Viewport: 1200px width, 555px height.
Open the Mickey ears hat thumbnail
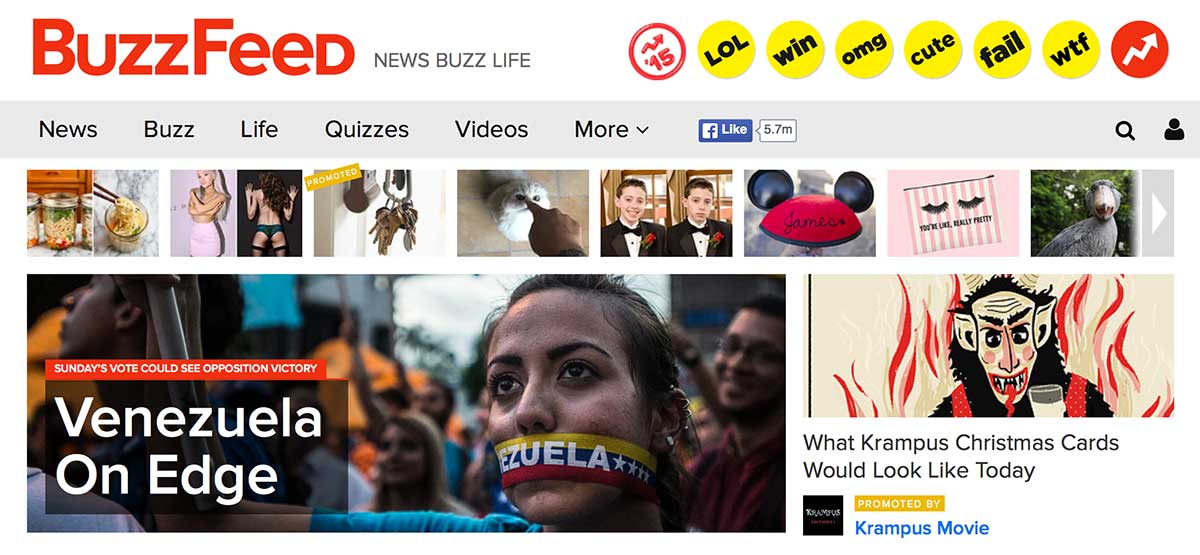(x=809, y=213)
